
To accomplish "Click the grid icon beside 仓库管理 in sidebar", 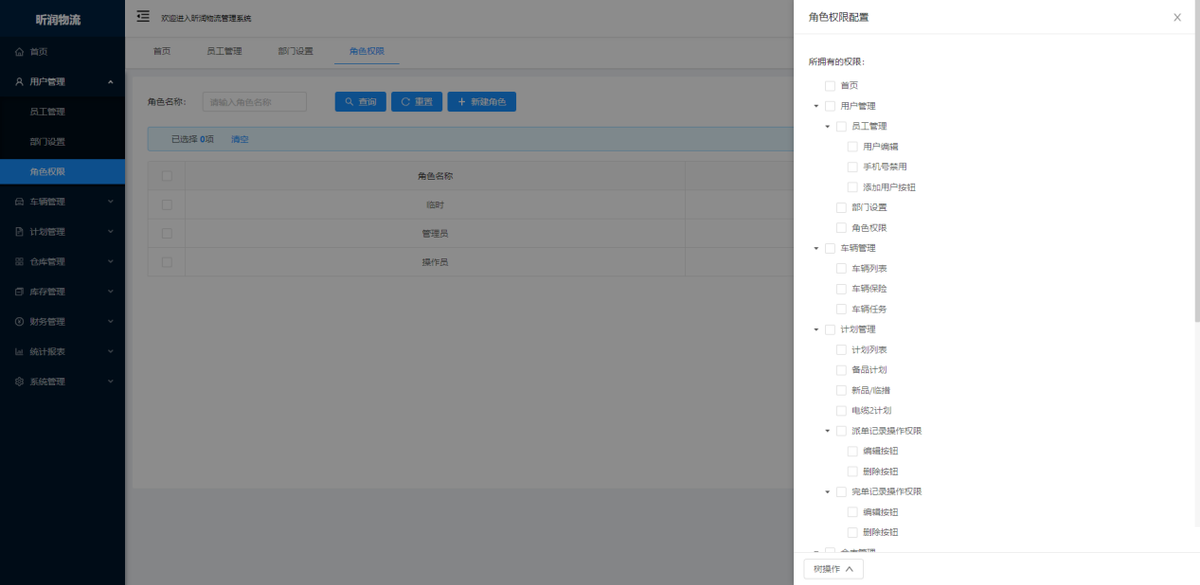I will [x=19, y=262].
